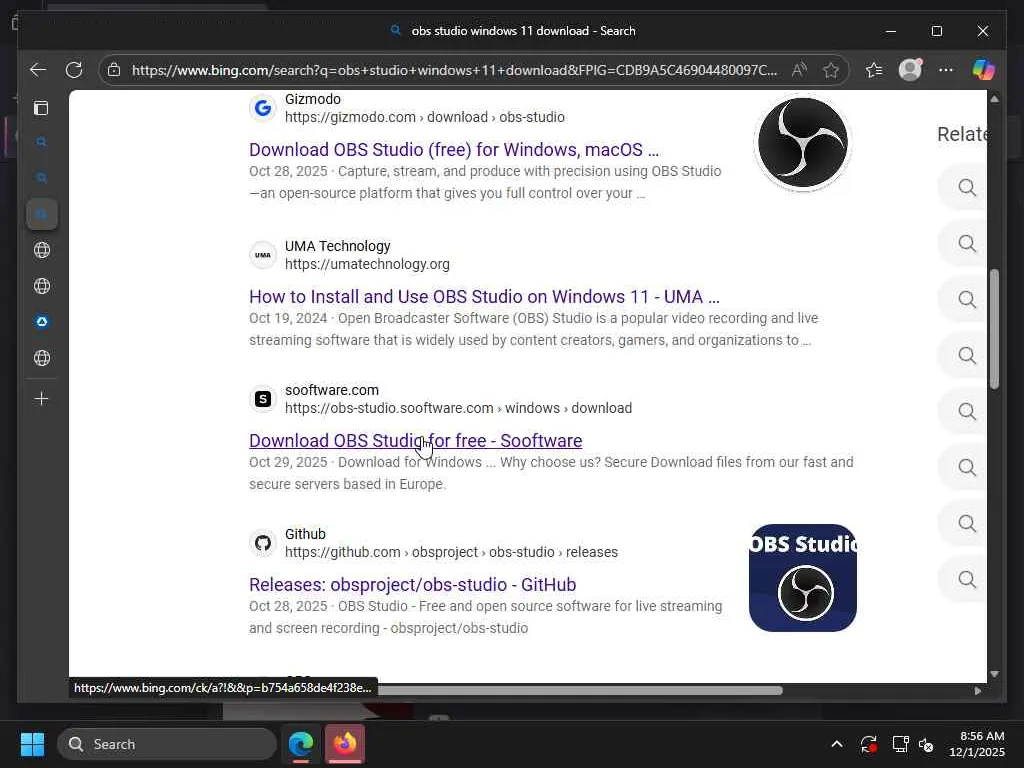Viewport: 1024px width, 768px height.
Task: Open the network status tray icon
Action: (x=900, y=744)
